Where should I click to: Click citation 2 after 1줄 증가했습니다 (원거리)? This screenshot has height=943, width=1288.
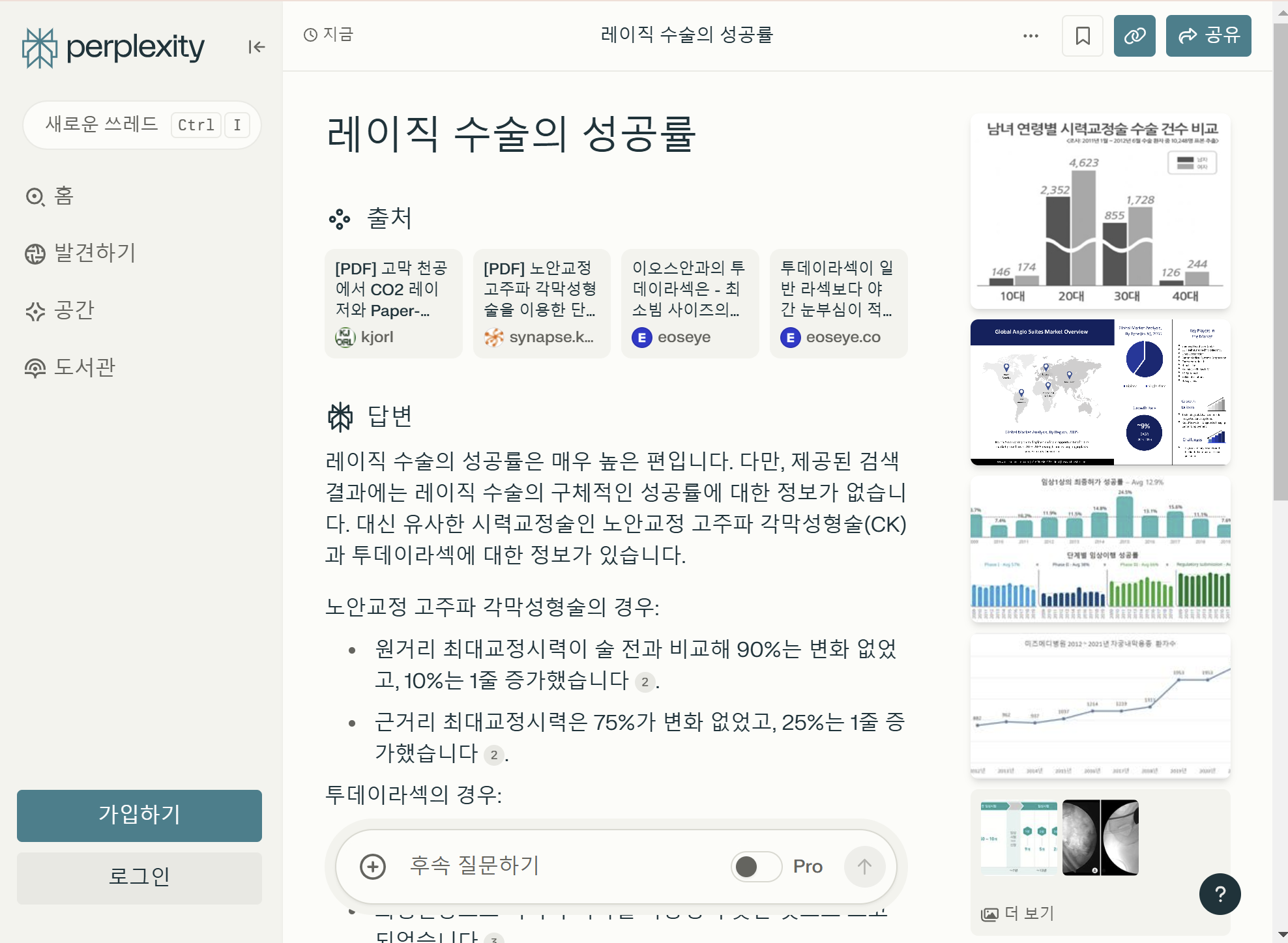pyautogui.click(x=645, y=682)
